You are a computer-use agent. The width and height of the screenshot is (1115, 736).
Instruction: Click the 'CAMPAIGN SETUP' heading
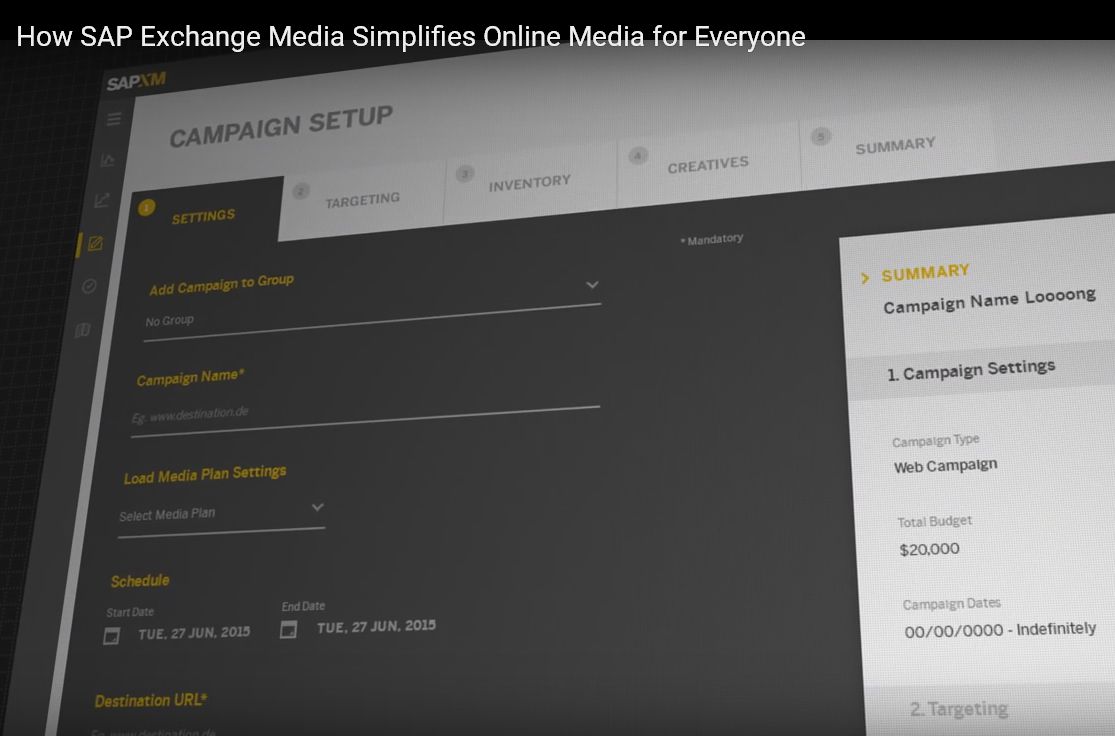[x=281, y=127]
